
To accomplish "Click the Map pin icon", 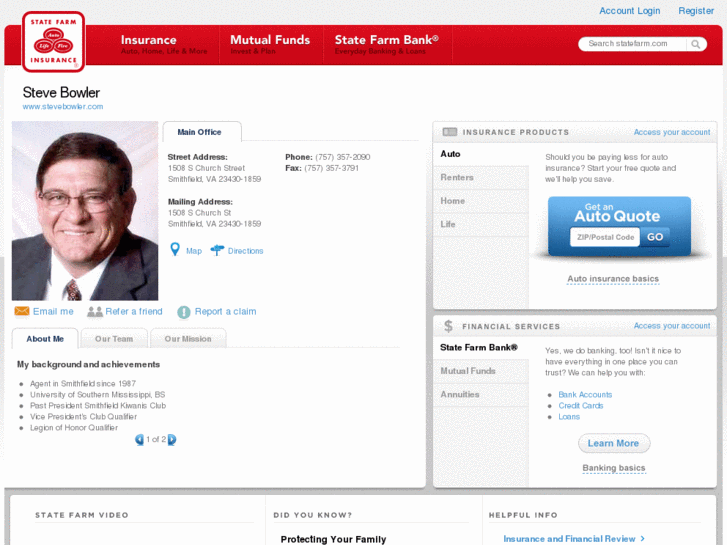I will pyautogui.click(x=175, y=250).
